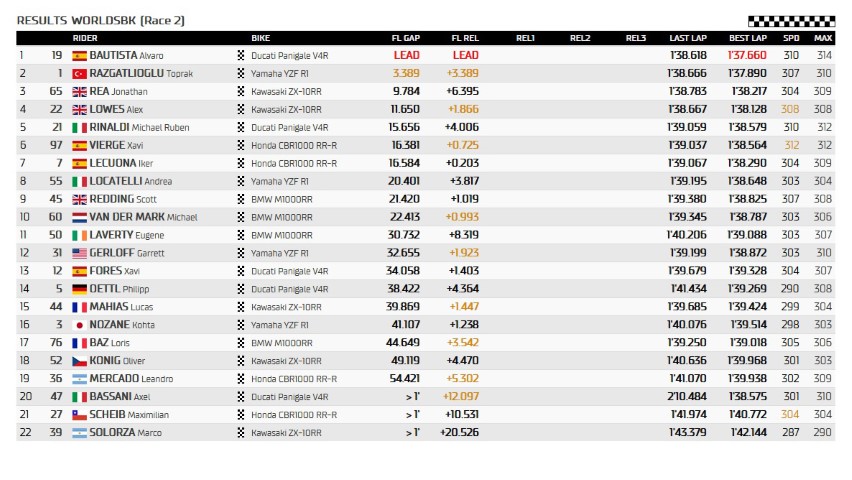This screenshot has width=852, height=480.
Task: Click the checkered flag icon in Bautista's row
Action: [x=240, y=56]
